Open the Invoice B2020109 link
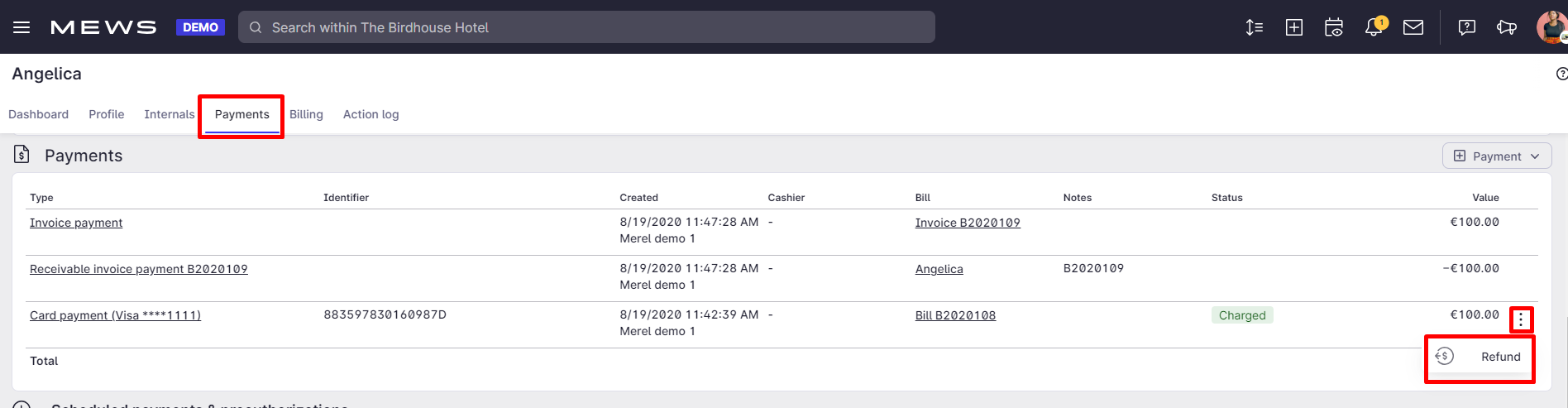Viewport: 1568px width, 408px height. 968,223
